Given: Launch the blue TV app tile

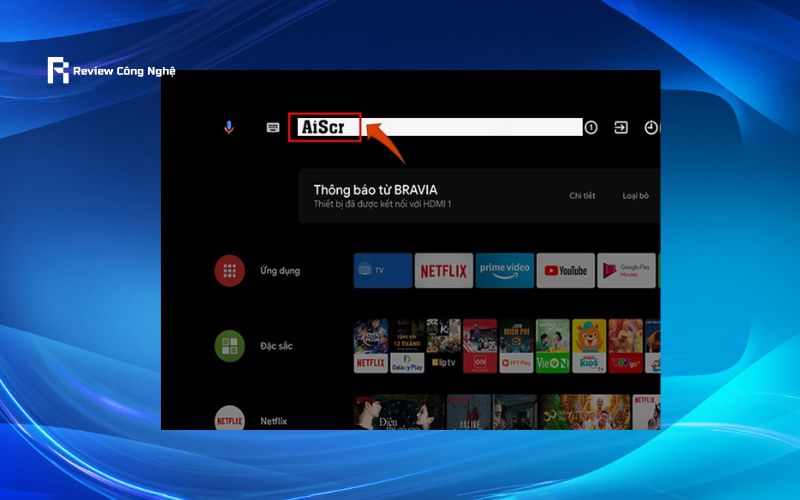Looking at the screenshot, I should coord(383,270).
